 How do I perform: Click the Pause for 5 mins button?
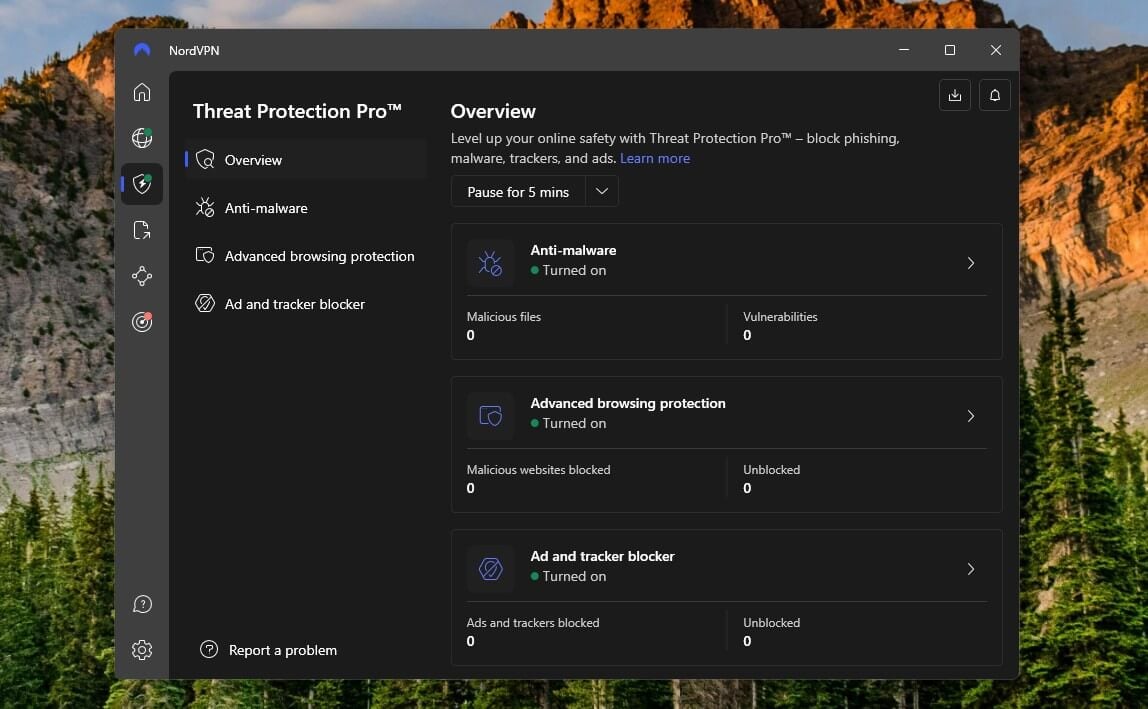pos(518,192)
